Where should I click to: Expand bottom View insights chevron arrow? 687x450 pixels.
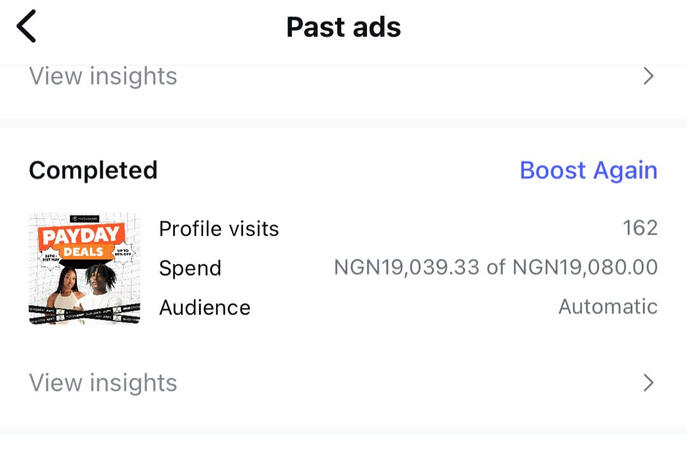[648, 383]
